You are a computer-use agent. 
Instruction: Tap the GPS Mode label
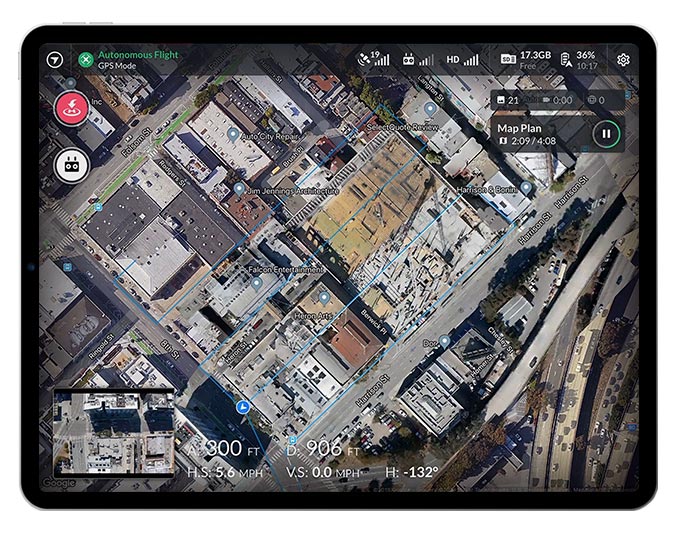point(117,66)
